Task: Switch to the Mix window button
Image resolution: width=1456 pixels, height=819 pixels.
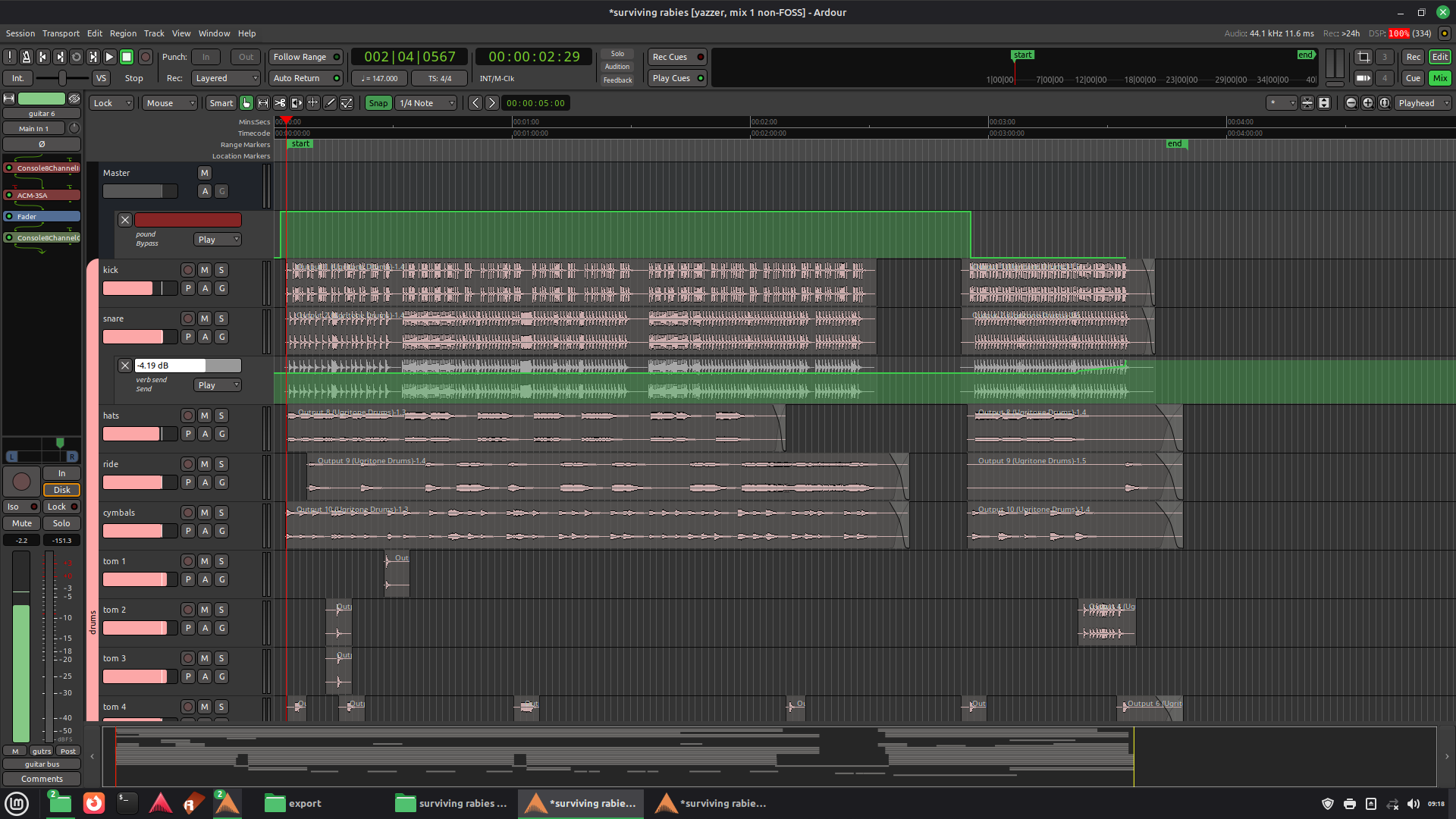Action: (1439, 78)
